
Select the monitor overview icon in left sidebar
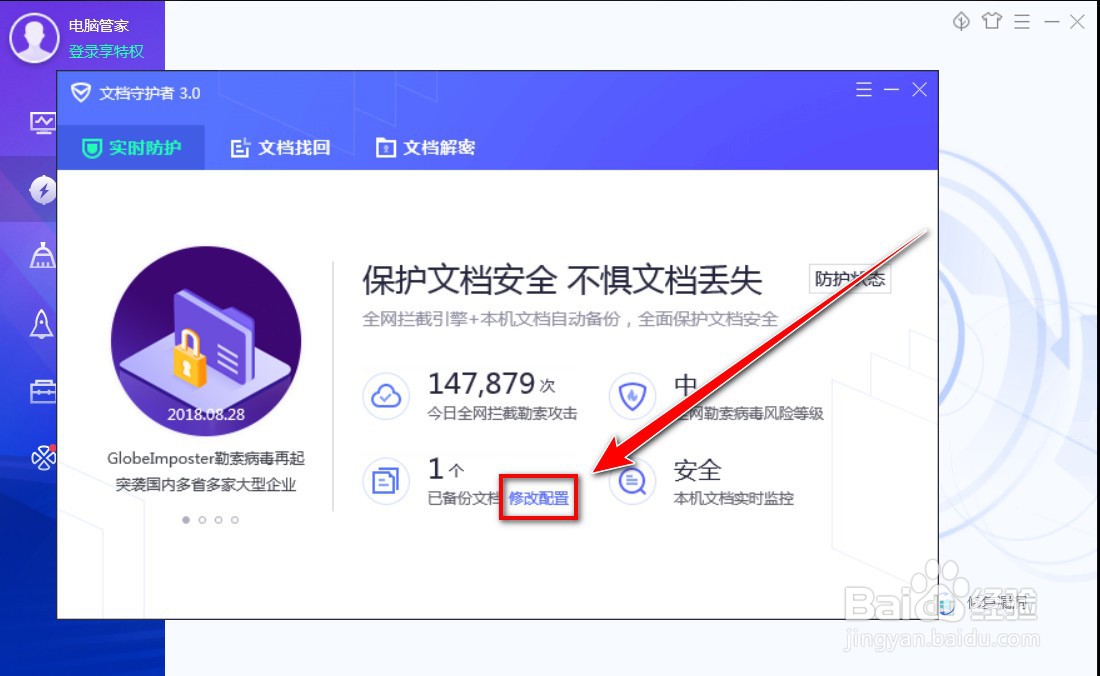(x=42, y=122)
